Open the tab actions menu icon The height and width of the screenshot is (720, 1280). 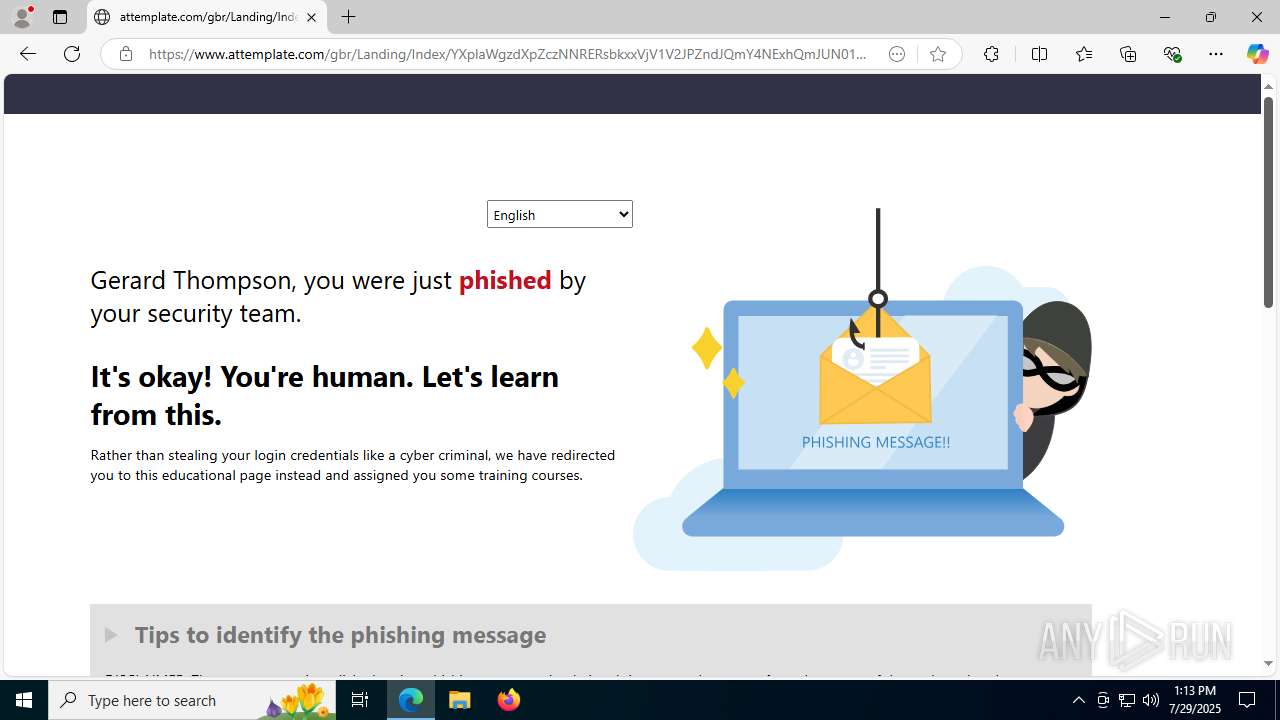point(60,17)
